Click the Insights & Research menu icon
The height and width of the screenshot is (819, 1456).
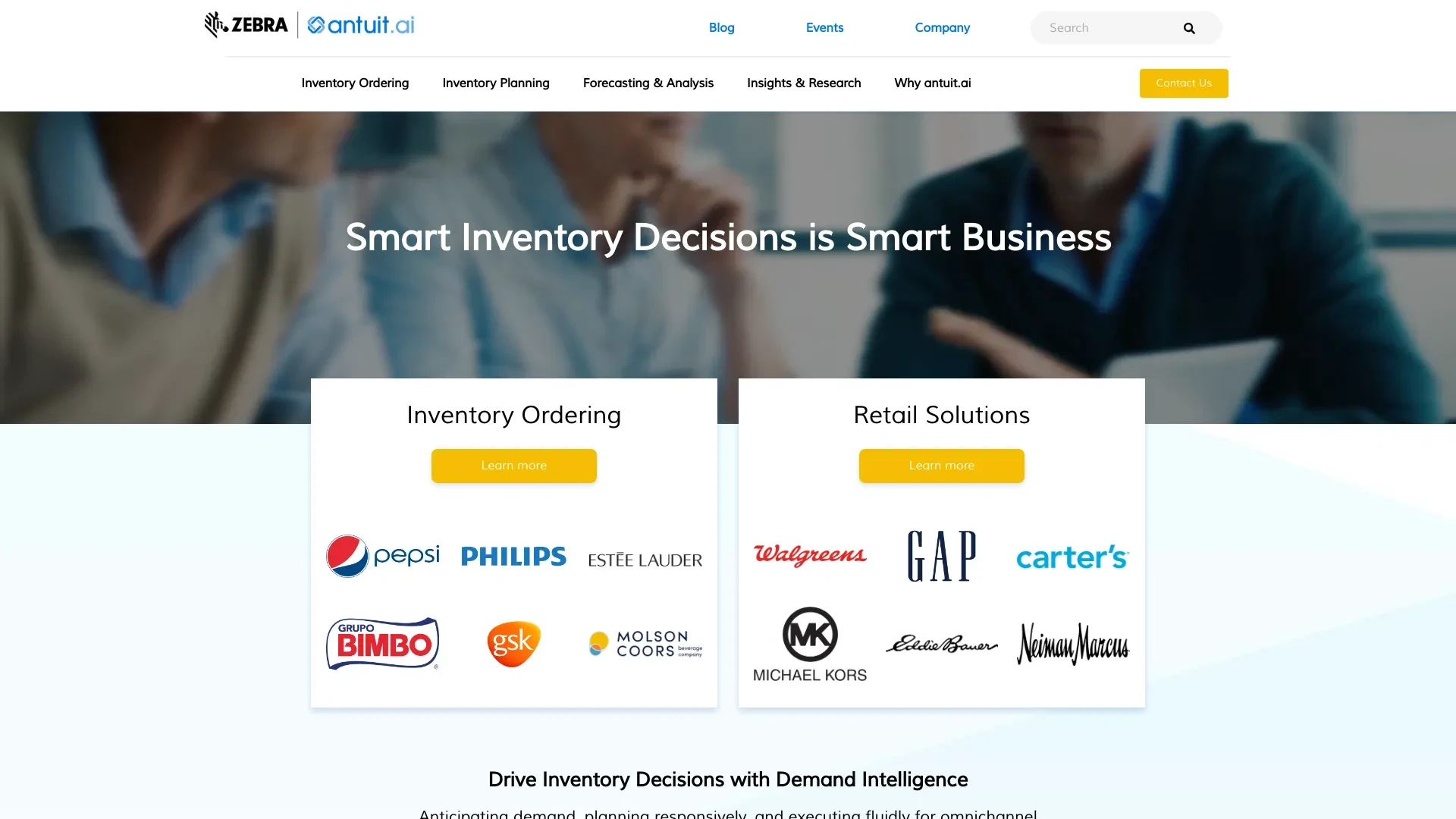tap(803, 83)
